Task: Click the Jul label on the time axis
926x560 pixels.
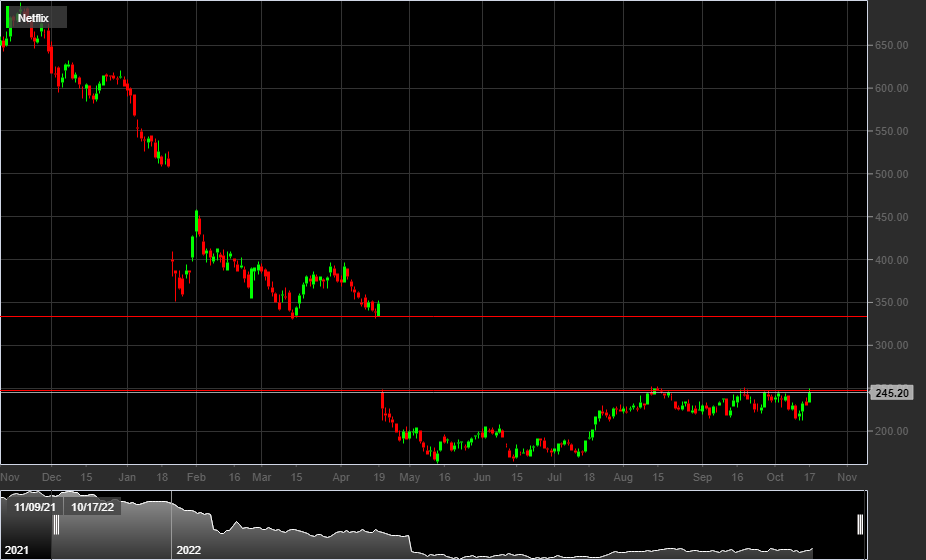Action: (x=554, y=477)
